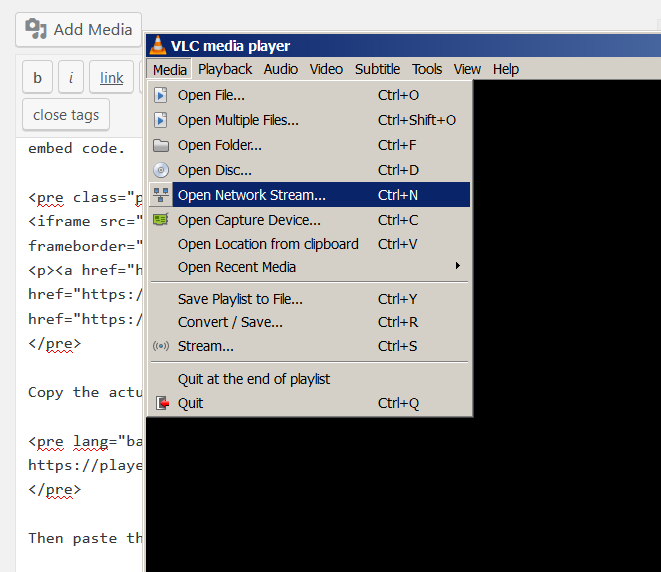Click the '<pre lang=' line in editor
The width and height of the screenshot is (661, 572).
coord(85,441)
